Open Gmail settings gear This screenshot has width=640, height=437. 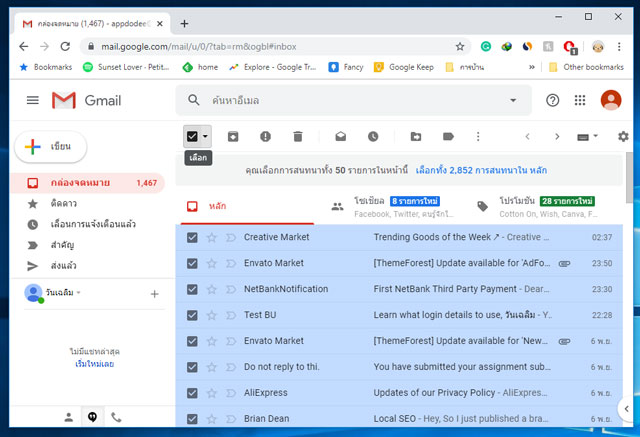(x=623, y=137)
